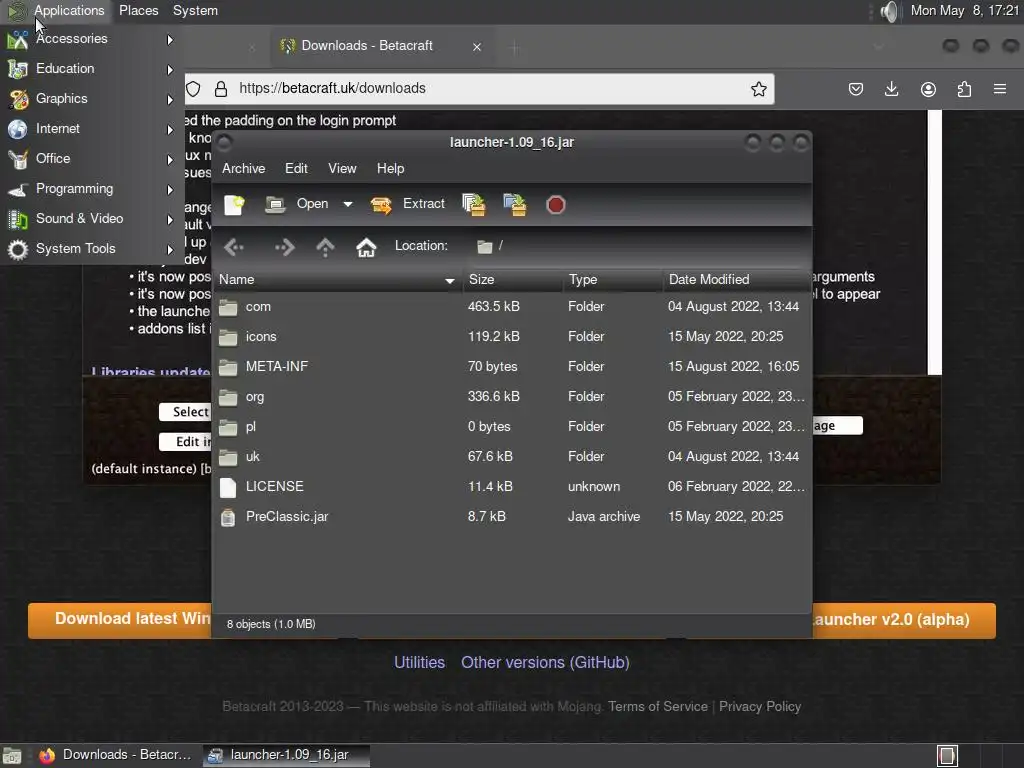The width and height of the screenshot is (1024, 768).
Task: Extract files from the archive
Action: click(408, 204)
